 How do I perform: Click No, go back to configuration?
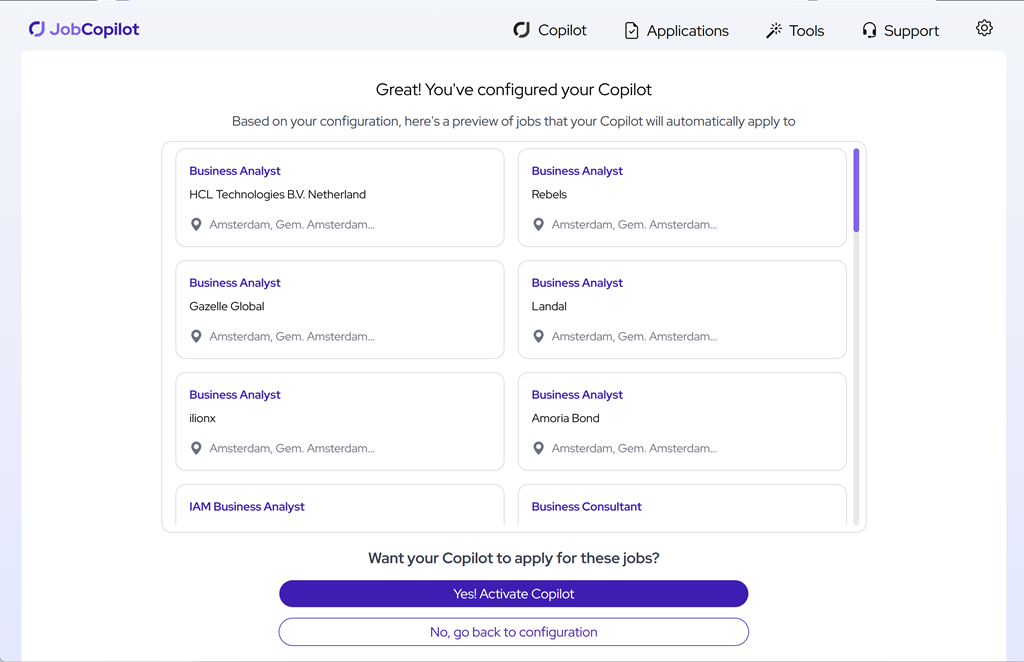click(x=513, y=632)
